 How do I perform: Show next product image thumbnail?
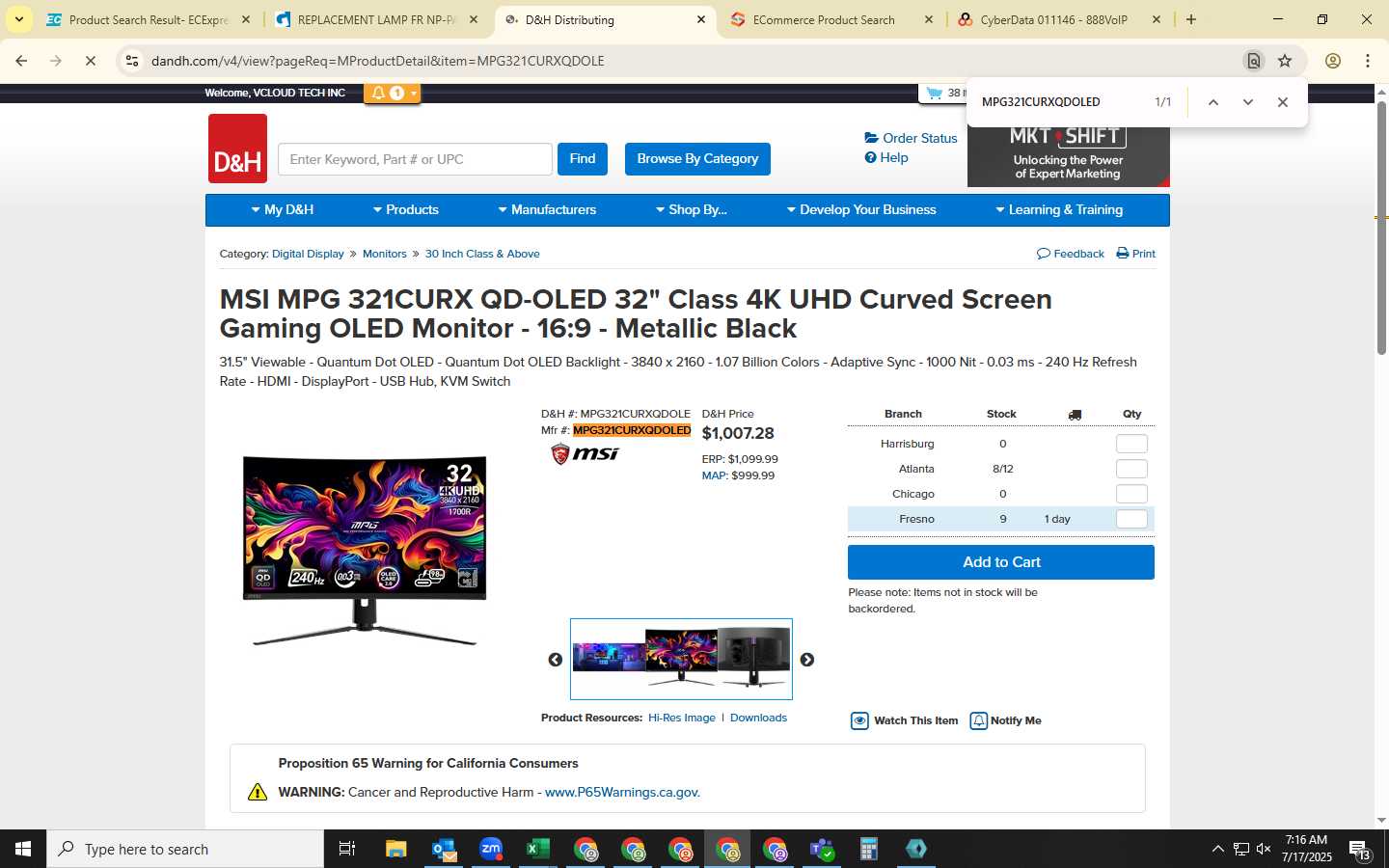click(807, 660)
